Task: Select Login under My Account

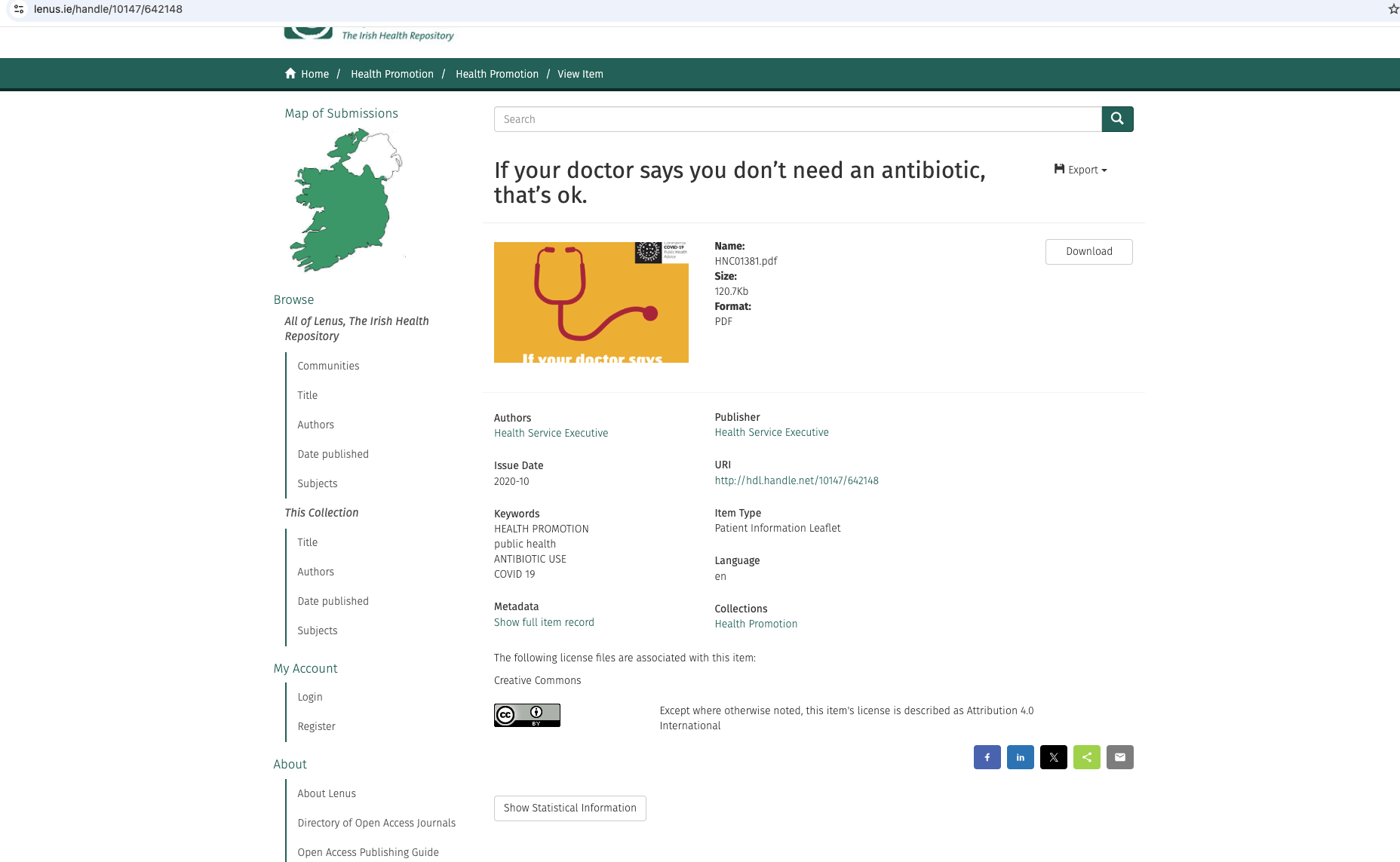Action: pyautogui.click(x=309, y=697)
